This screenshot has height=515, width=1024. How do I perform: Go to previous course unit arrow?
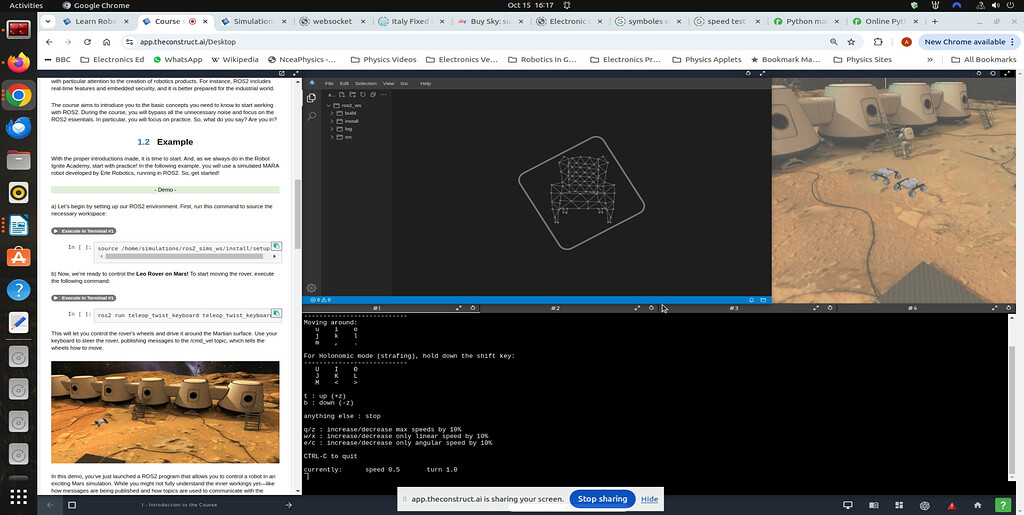click(x=50, y=505)
